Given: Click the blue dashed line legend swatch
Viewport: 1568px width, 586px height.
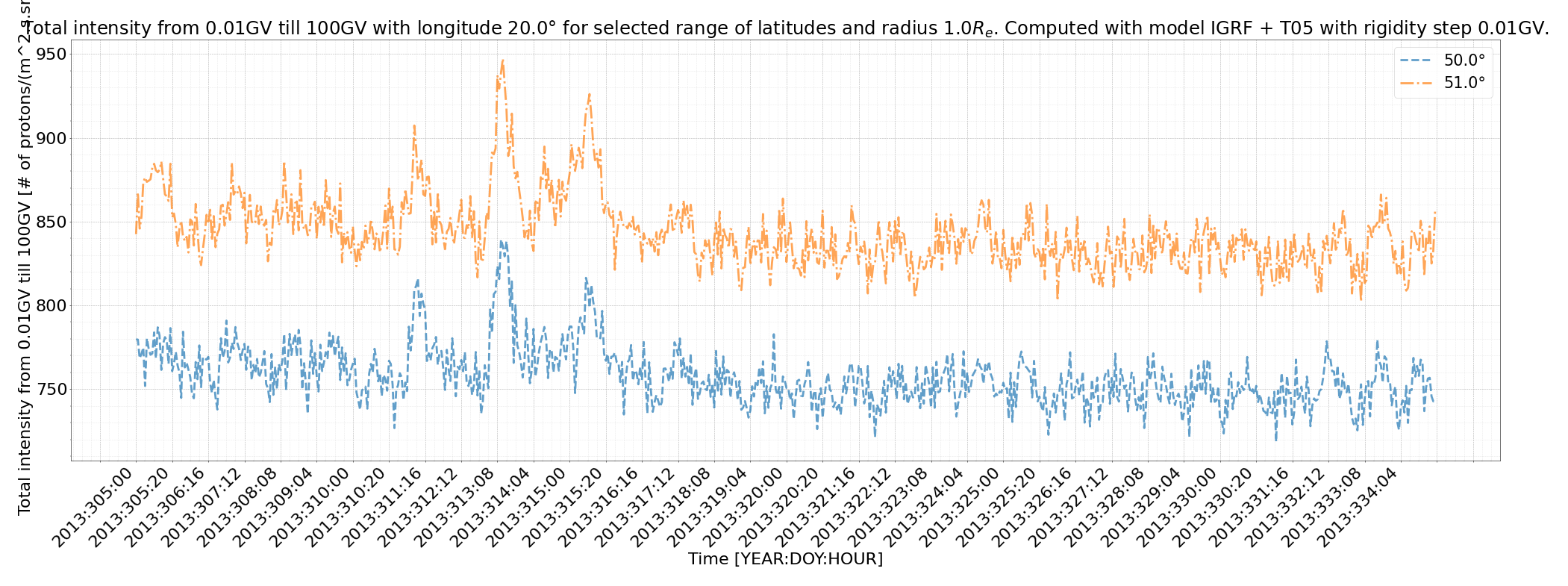Looking at the screenshot, I should pyautogui.click(x=1414, y=60).
